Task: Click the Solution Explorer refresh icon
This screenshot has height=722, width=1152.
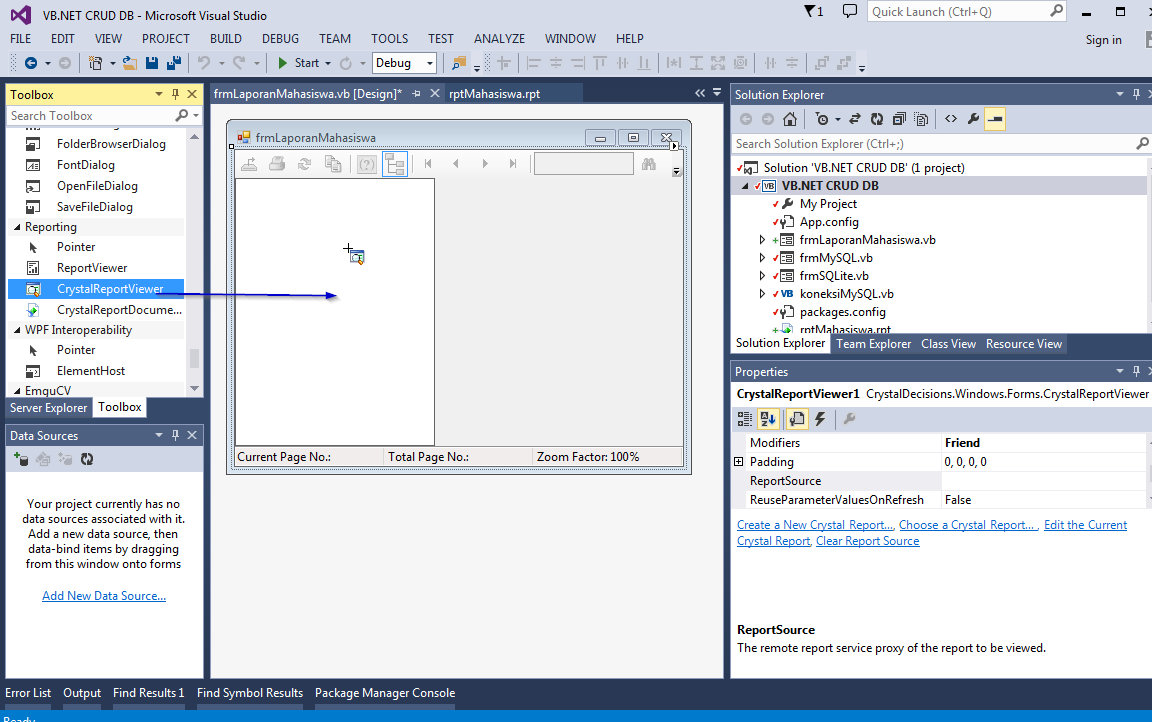Action: click(x=876, y=119)
